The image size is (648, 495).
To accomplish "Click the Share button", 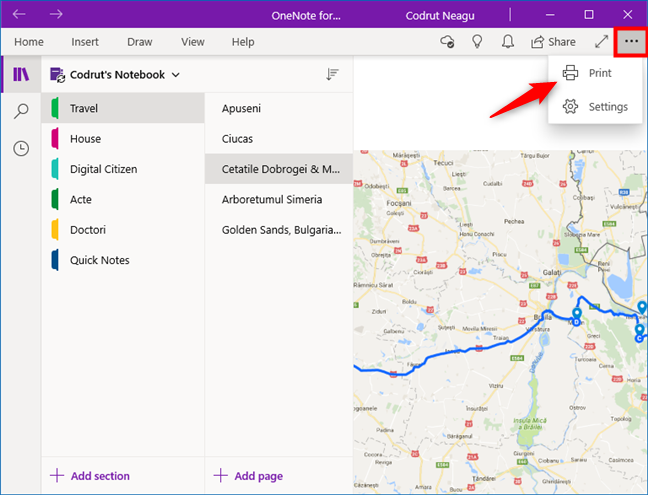I will pos(553,42).
